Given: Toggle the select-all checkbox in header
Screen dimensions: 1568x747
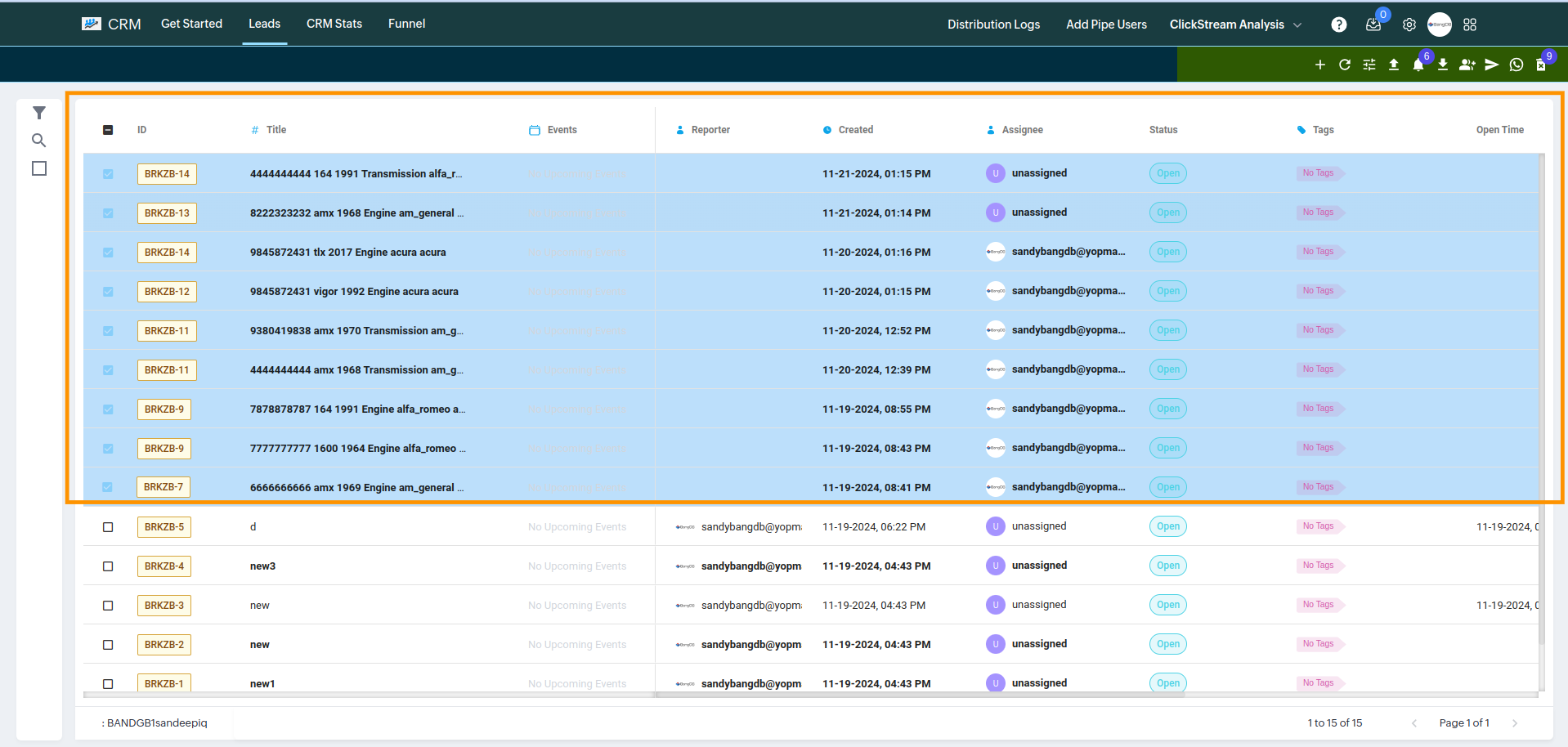Looking at the screenshot, I should (x=108, y=130).
